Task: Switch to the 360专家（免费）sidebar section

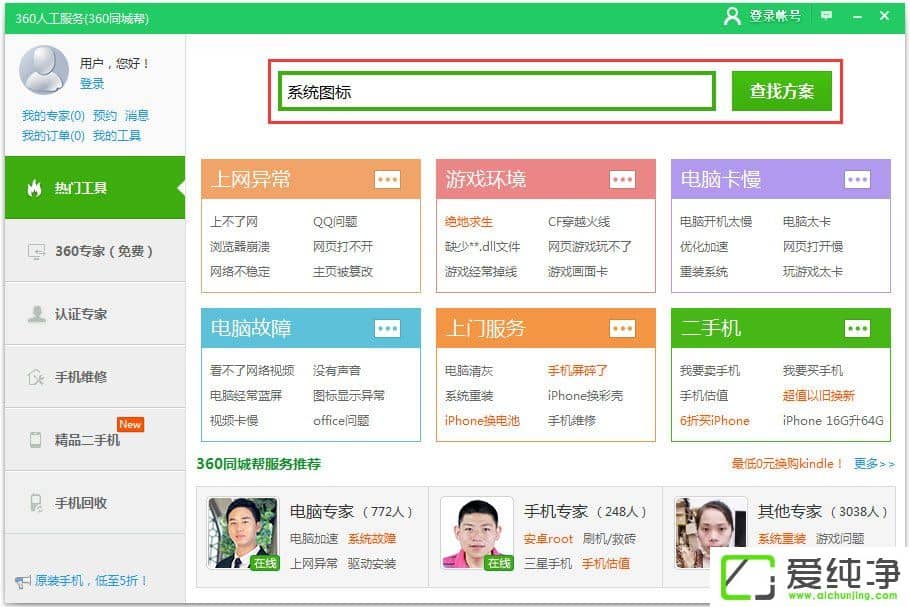Action: (95, 253)
